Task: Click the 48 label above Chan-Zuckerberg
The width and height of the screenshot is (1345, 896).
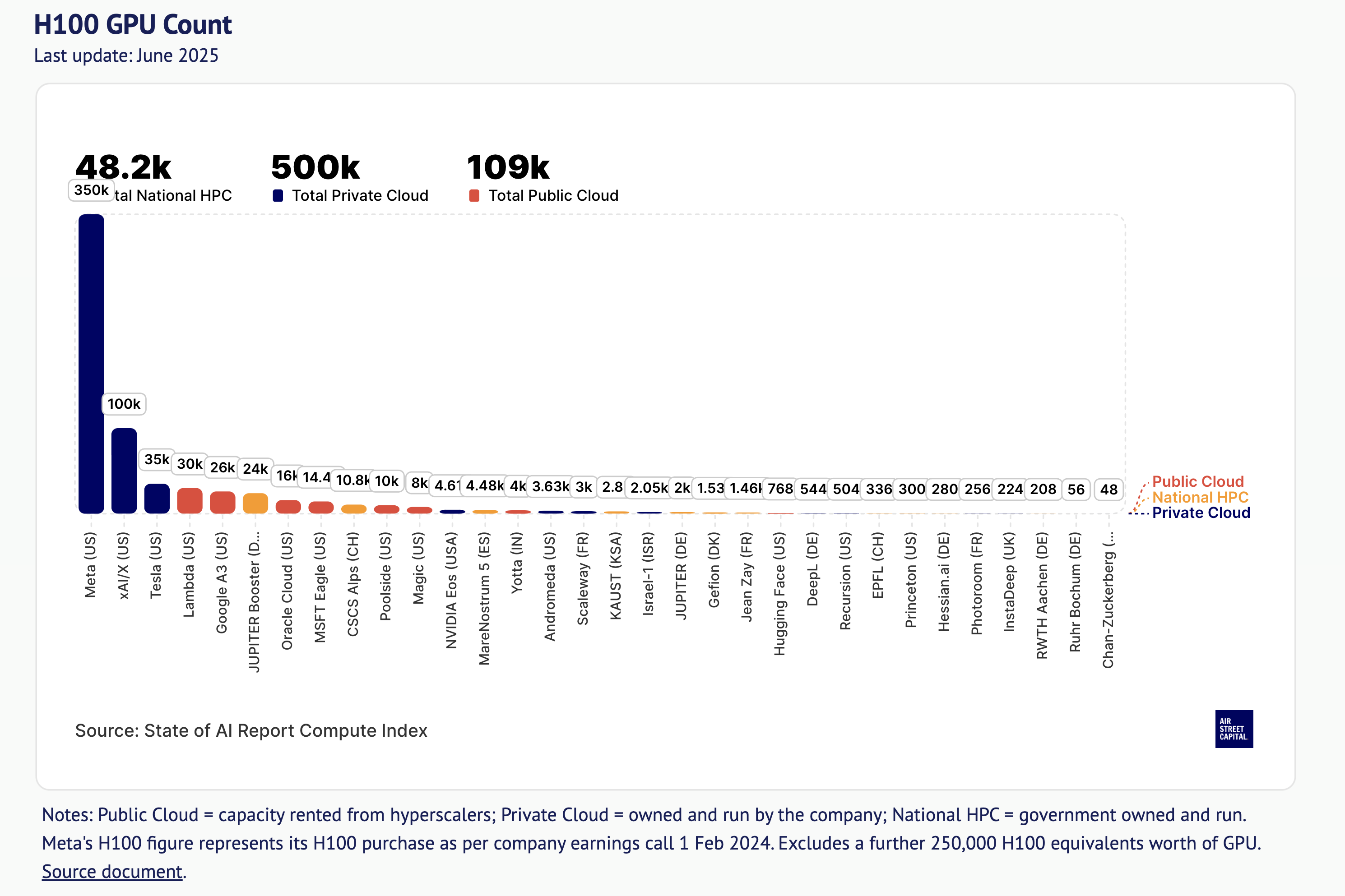Action: 1108,489
